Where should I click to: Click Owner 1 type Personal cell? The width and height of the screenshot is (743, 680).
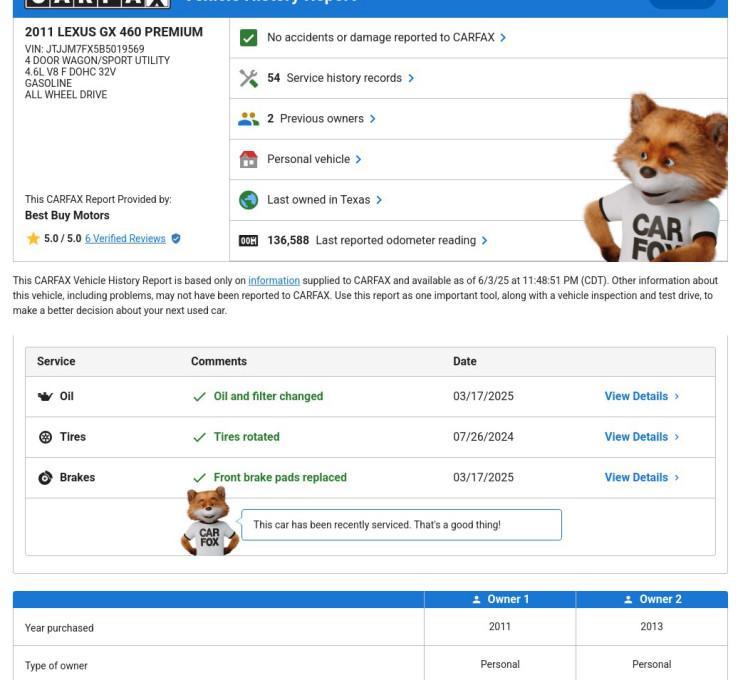(500, 664)
